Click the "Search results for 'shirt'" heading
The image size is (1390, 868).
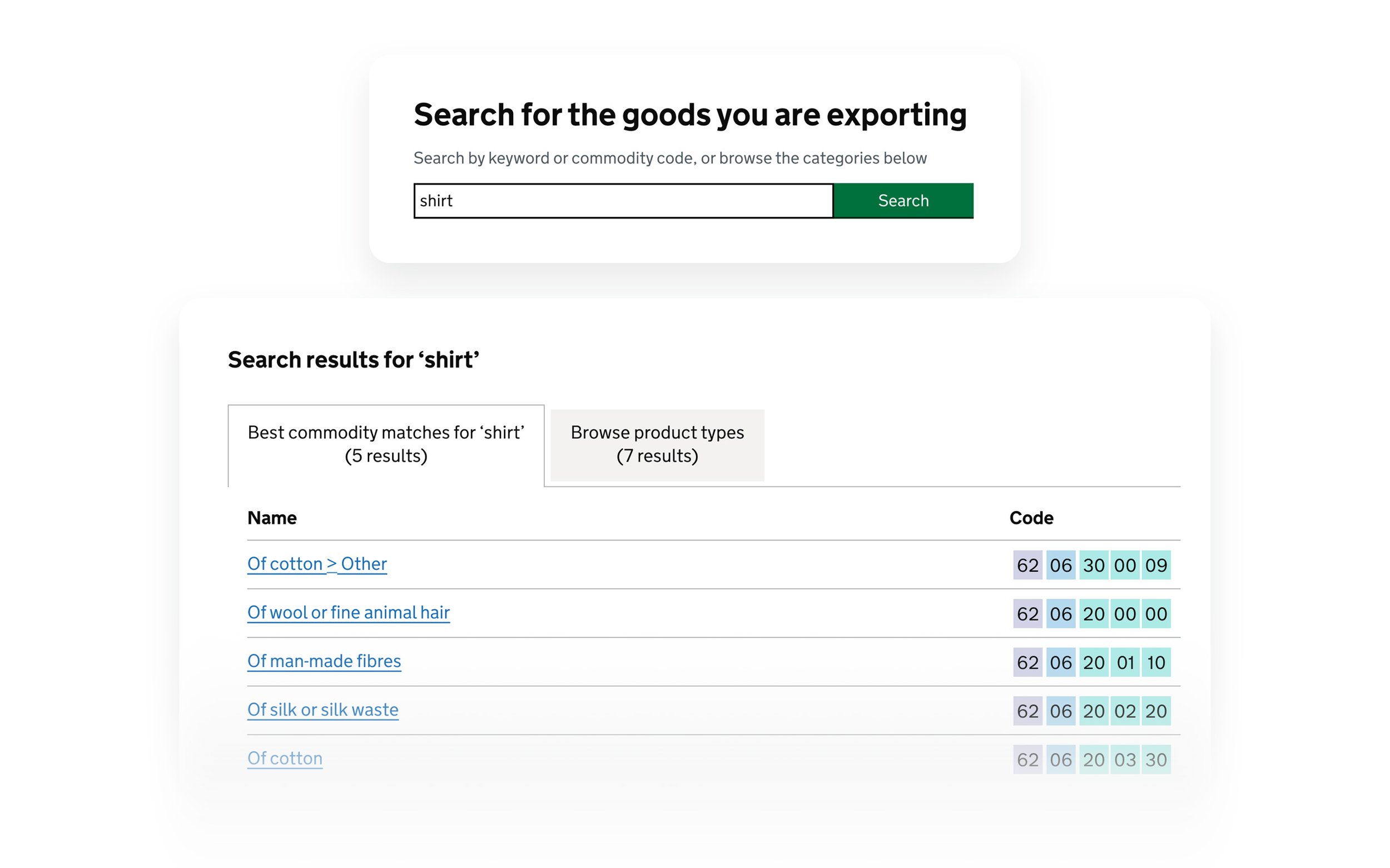click(353, 360)
